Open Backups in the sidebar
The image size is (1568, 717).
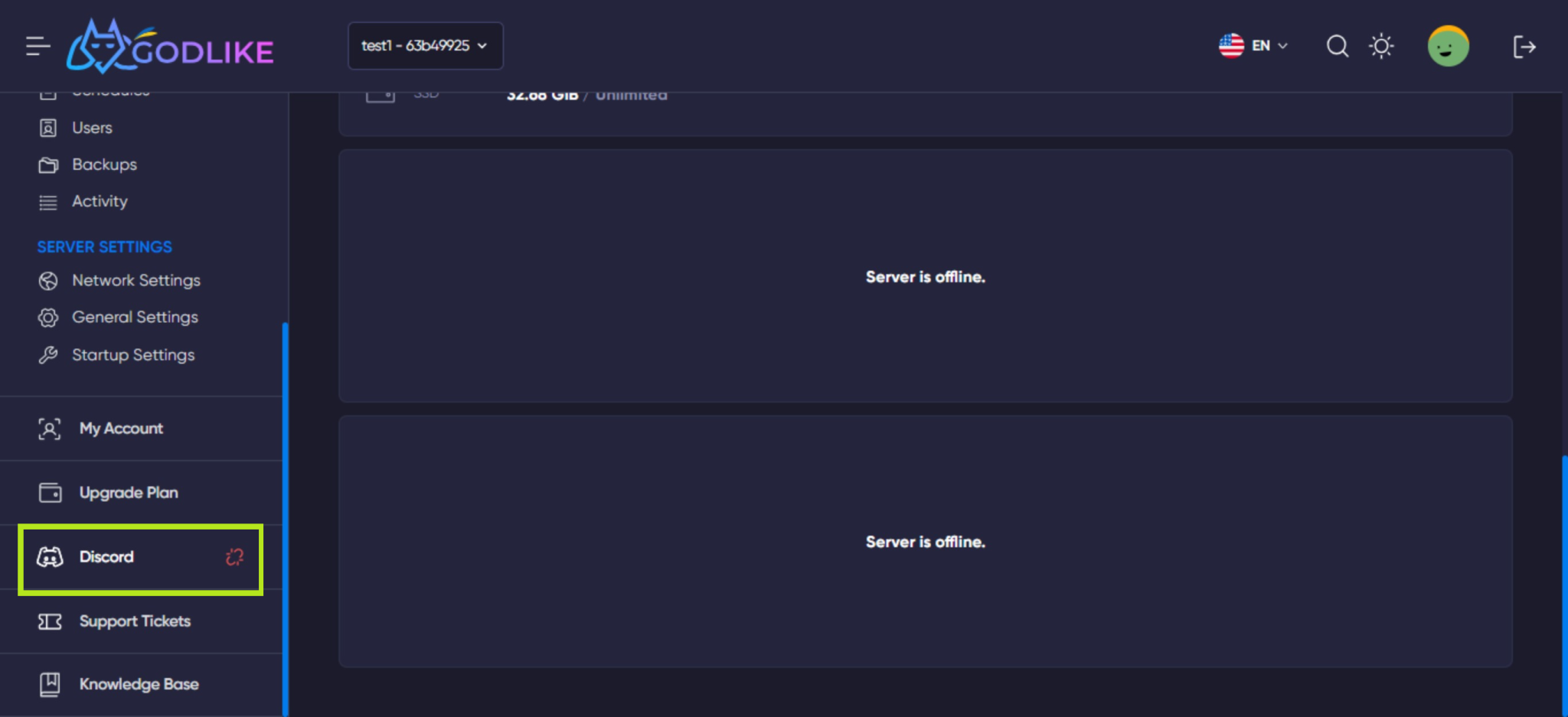tap(104, 165)
